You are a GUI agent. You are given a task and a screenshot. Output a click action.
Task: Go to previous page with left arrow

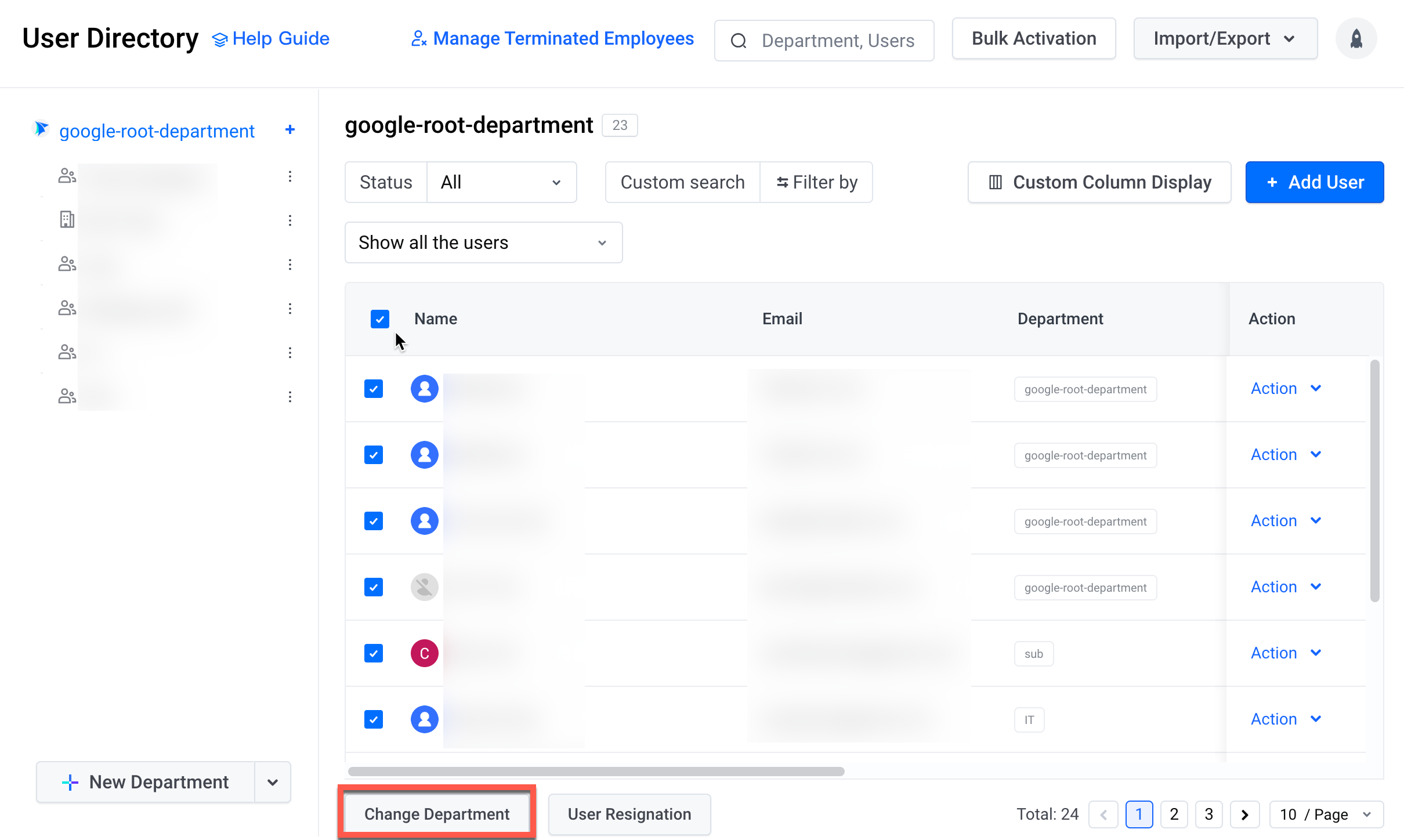tap(1103, 814)
